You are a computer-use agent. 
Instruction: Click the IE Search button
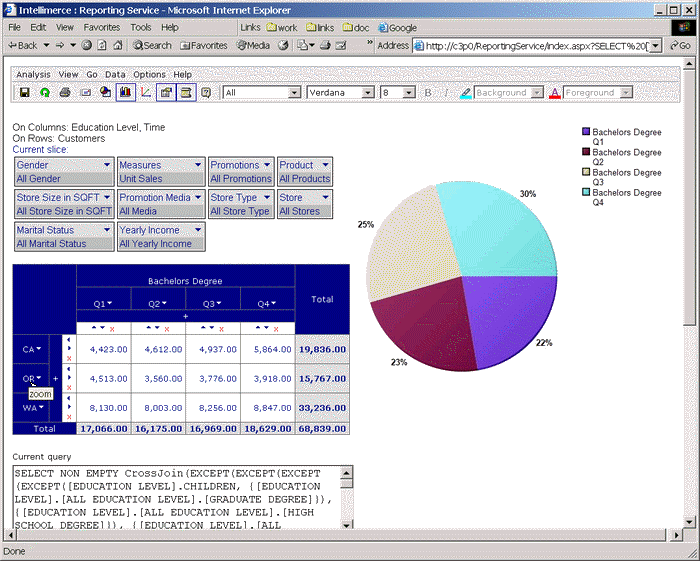click(x=152, y=45)
